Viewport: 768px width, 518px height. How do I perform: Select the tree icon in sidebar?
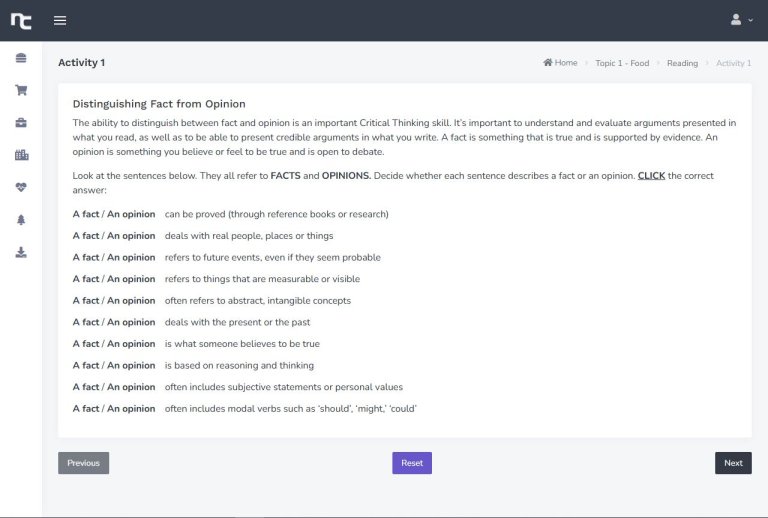click(21, 220)
